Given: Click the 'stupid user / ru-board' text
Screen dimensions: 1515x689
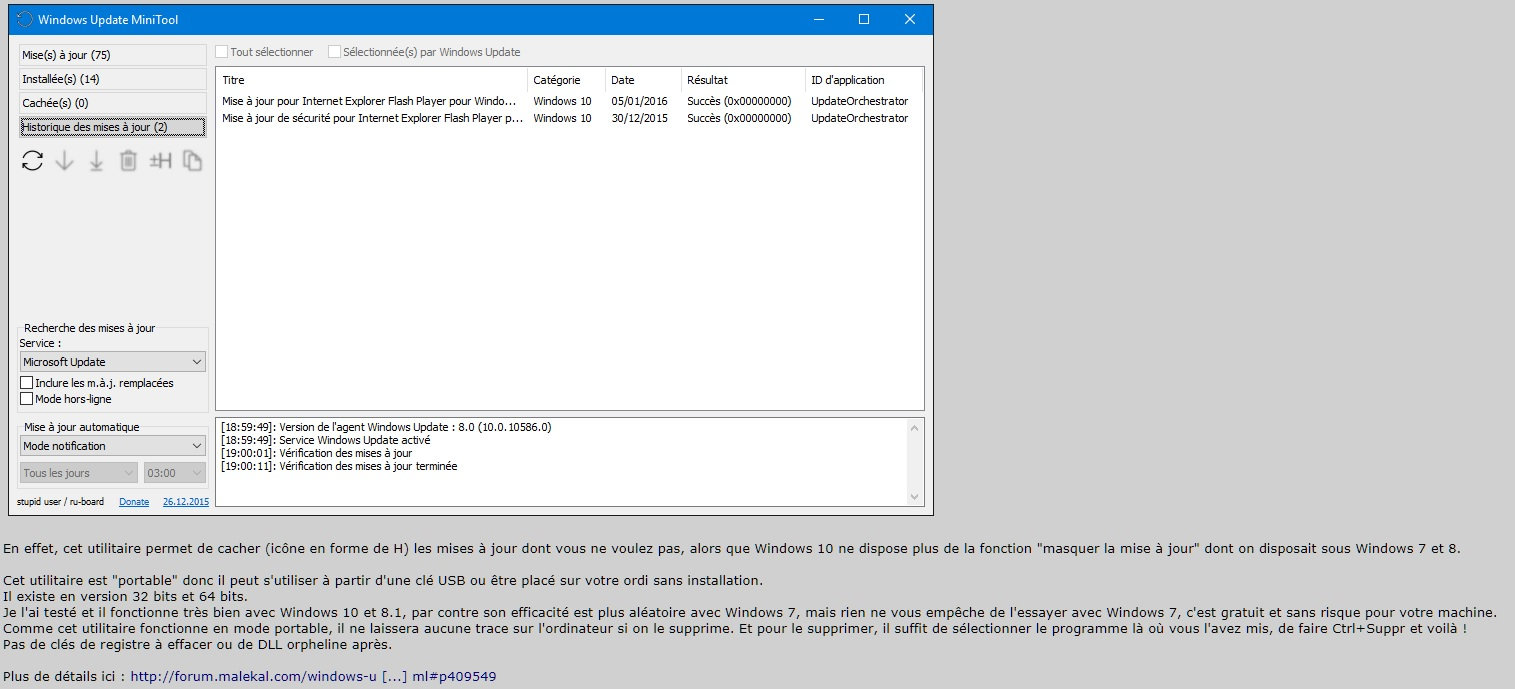Looking at the screenshot, I should click(61, 502).
